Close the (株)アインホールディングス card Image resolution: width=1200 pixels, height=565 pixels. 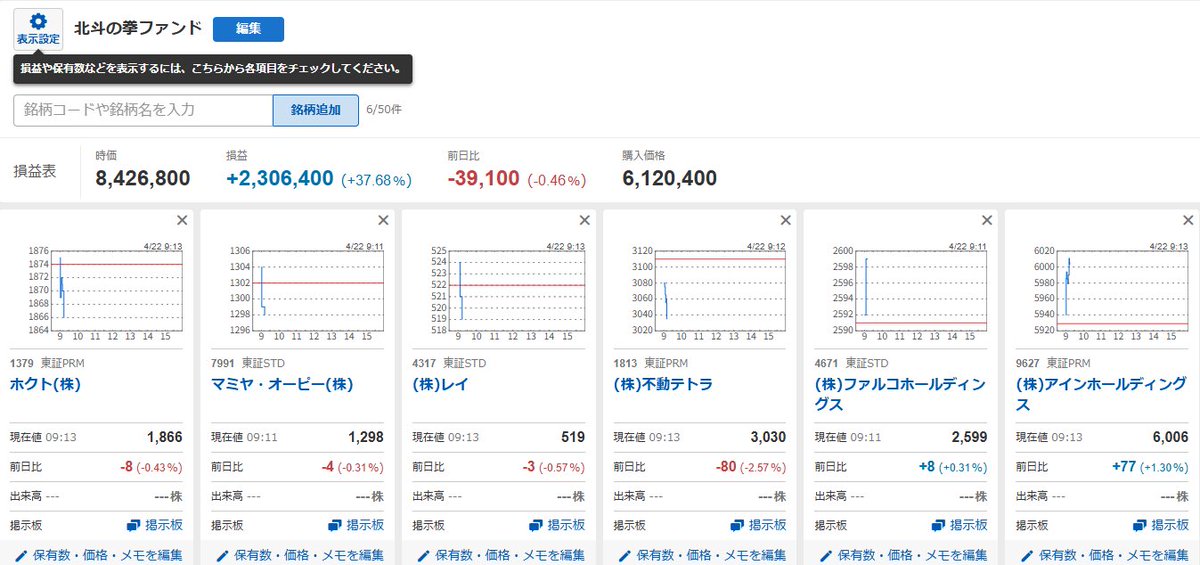tap(1187, 220)
